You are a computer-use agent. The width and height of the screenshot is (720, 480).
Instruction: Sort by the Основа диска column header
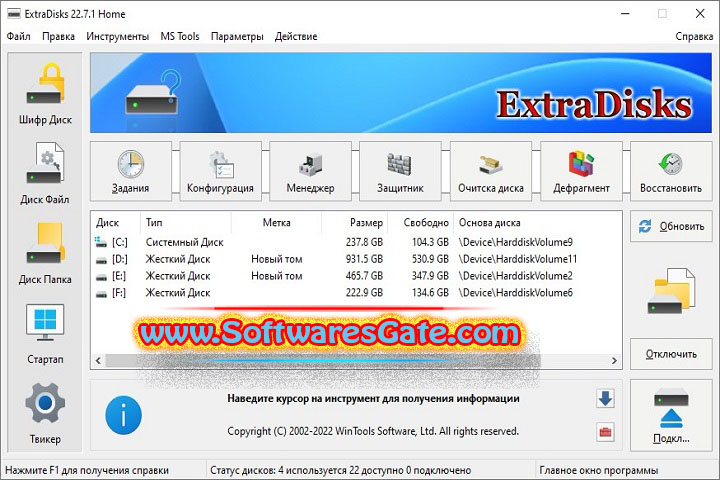click(x=538, y=223)
